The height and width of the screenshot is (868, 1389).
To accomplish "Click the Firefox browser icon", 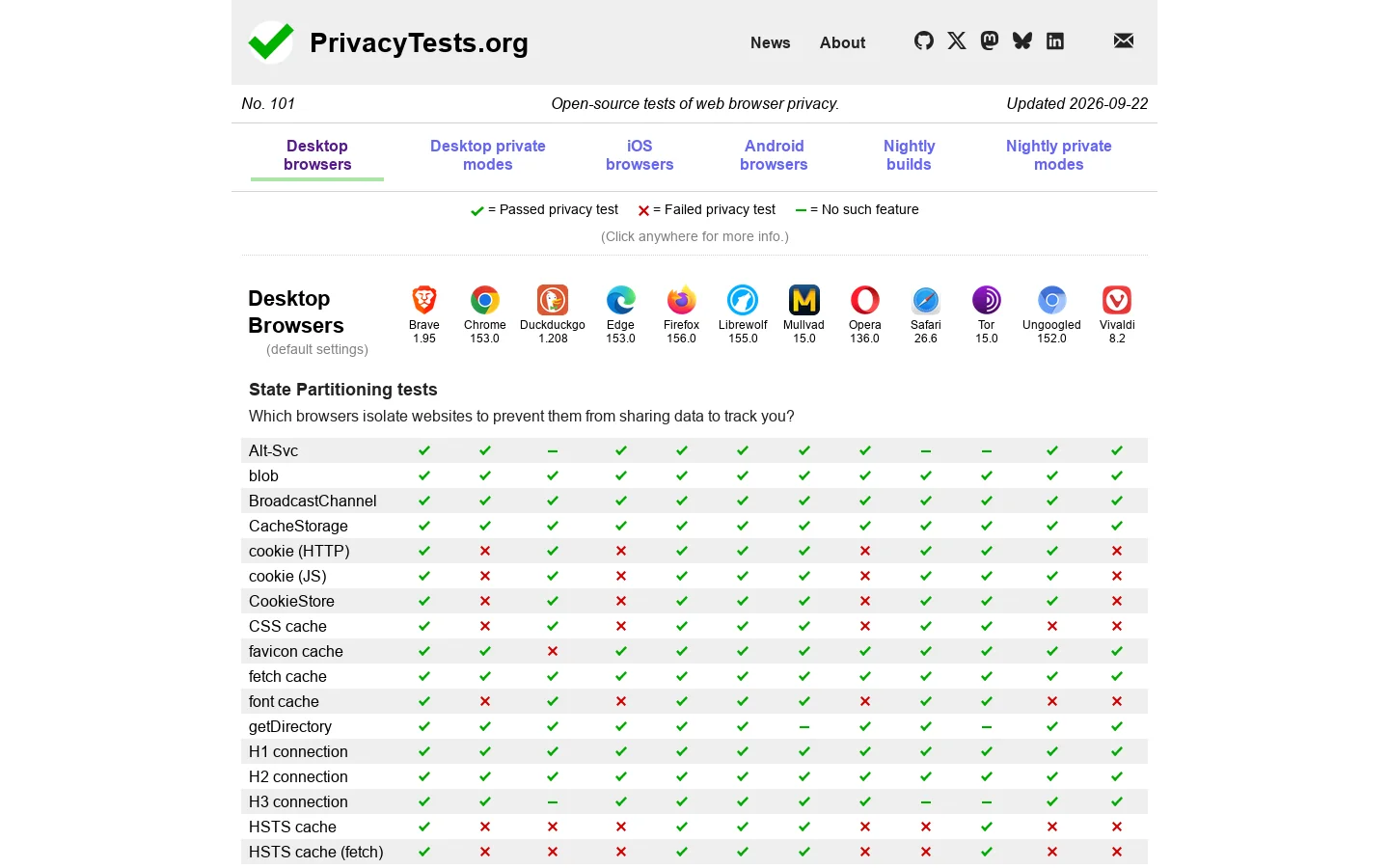I will pos(682,300).
